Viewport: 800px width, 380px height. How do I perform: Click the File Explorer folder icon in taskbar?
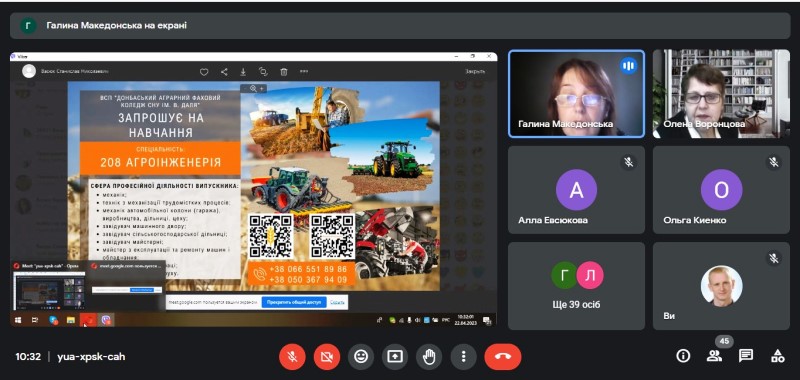point(71,320)
